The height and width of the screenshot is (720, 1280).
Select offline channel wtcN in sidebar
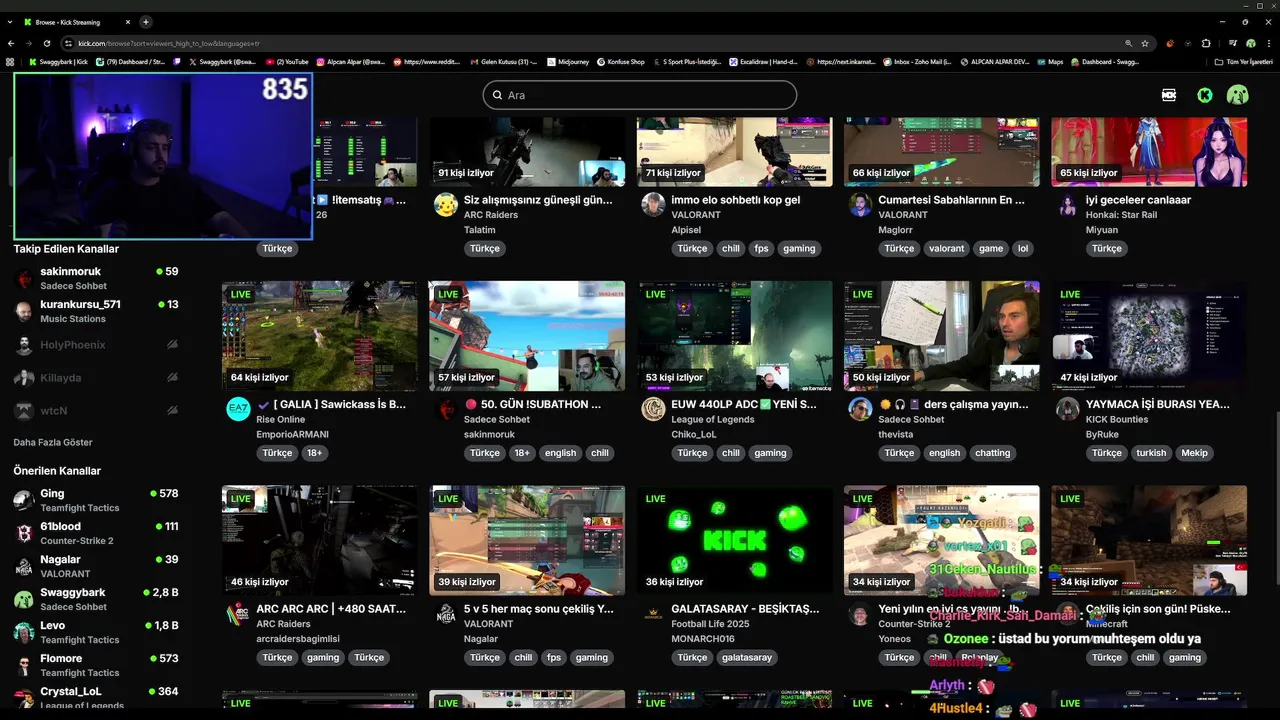96,411
